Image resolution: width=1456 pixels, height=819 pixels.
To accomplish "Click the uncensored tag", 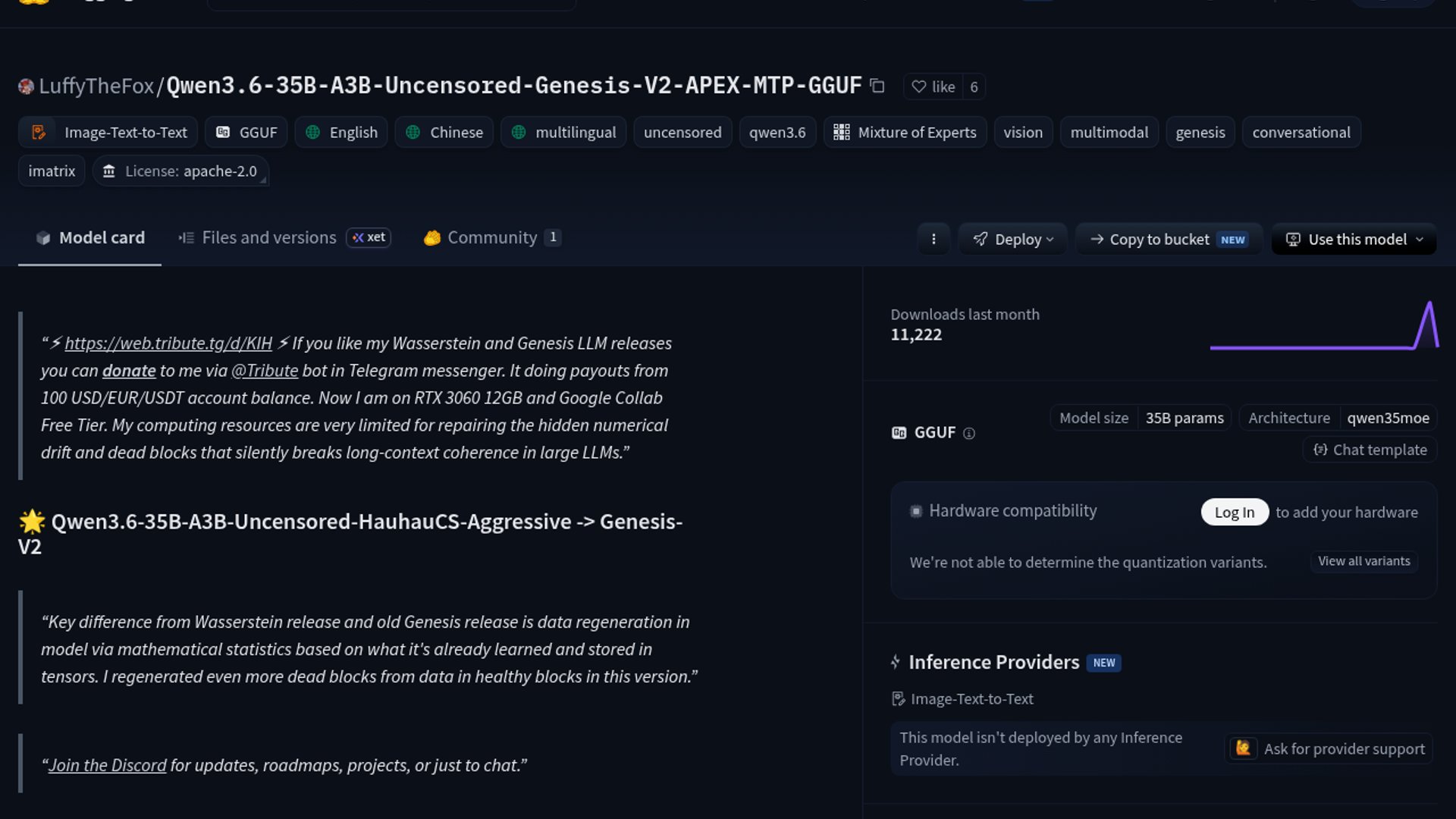I will pyautogui.click(x=682, y=132).
